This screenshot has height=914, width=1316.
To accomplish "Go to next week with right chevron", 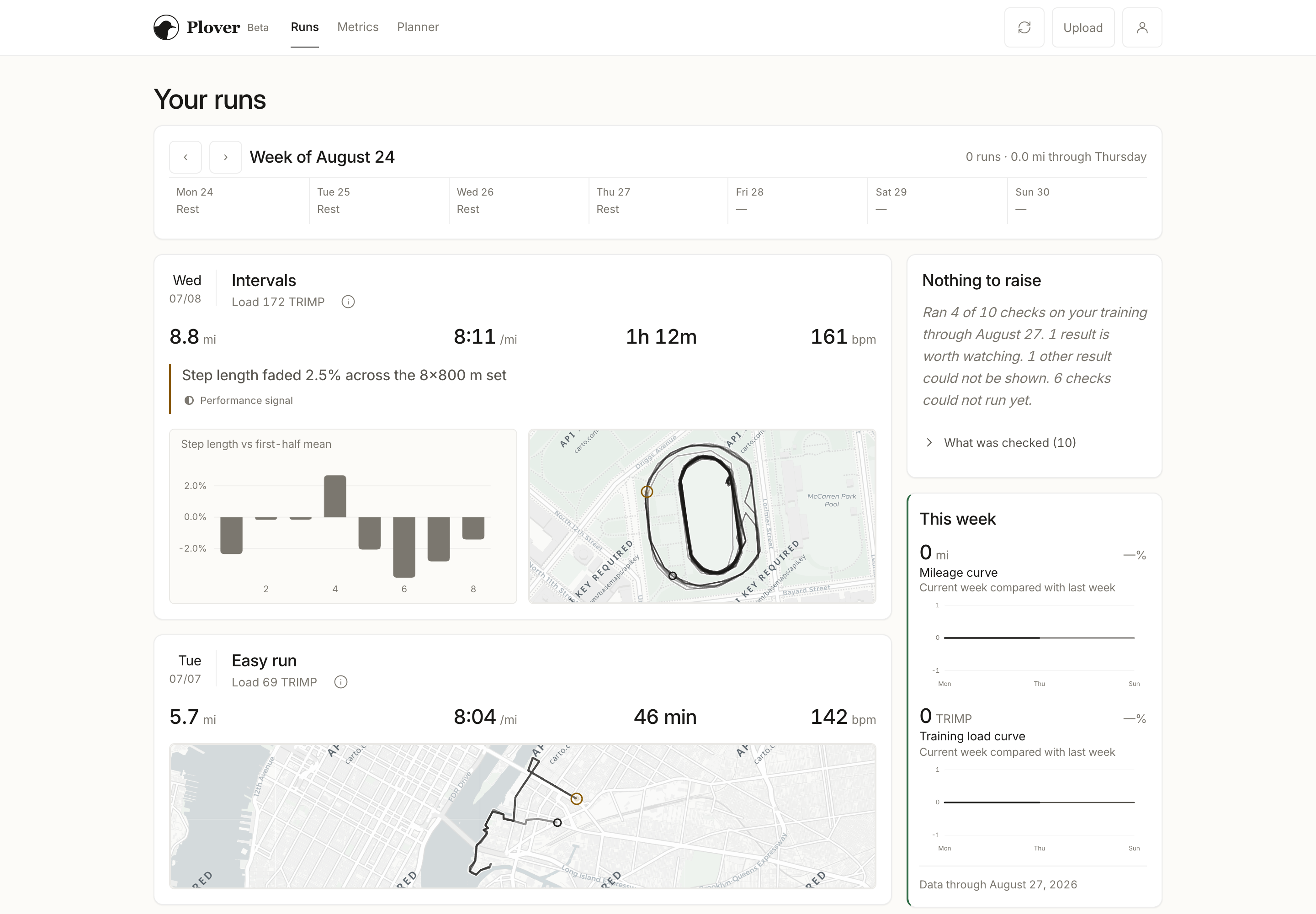I will click(226, 157).
